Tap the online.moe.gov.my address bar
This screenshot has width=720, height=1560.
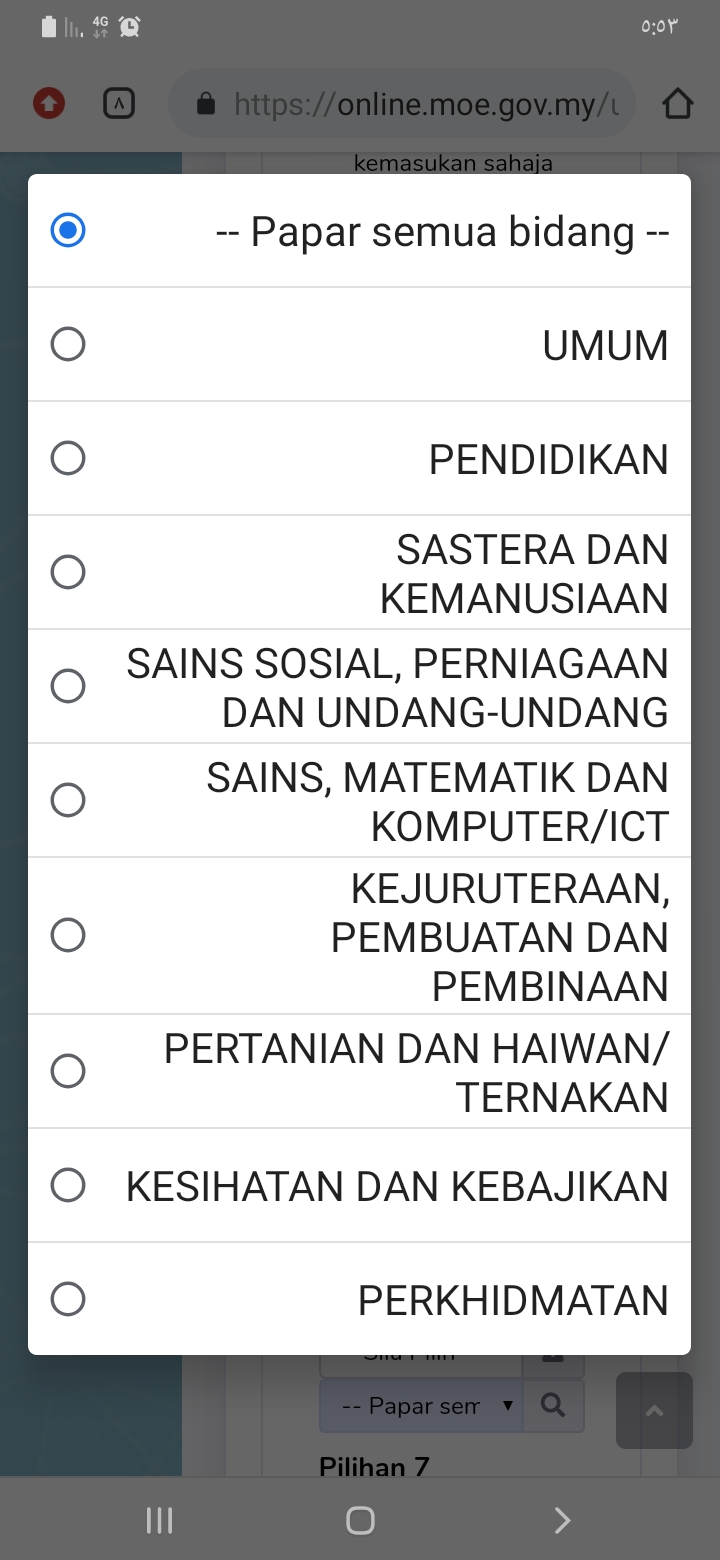tap(425, 103)
